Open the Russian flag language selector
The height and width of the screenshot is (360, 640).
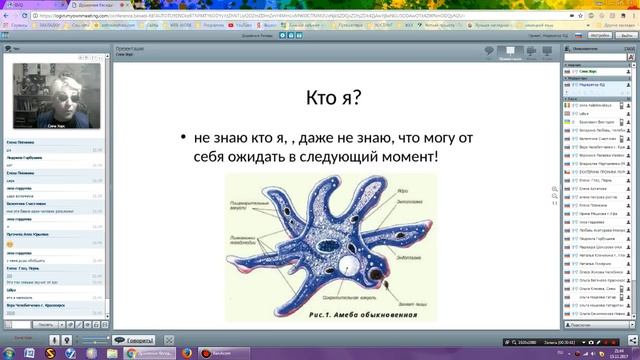(x=578, y=36)
